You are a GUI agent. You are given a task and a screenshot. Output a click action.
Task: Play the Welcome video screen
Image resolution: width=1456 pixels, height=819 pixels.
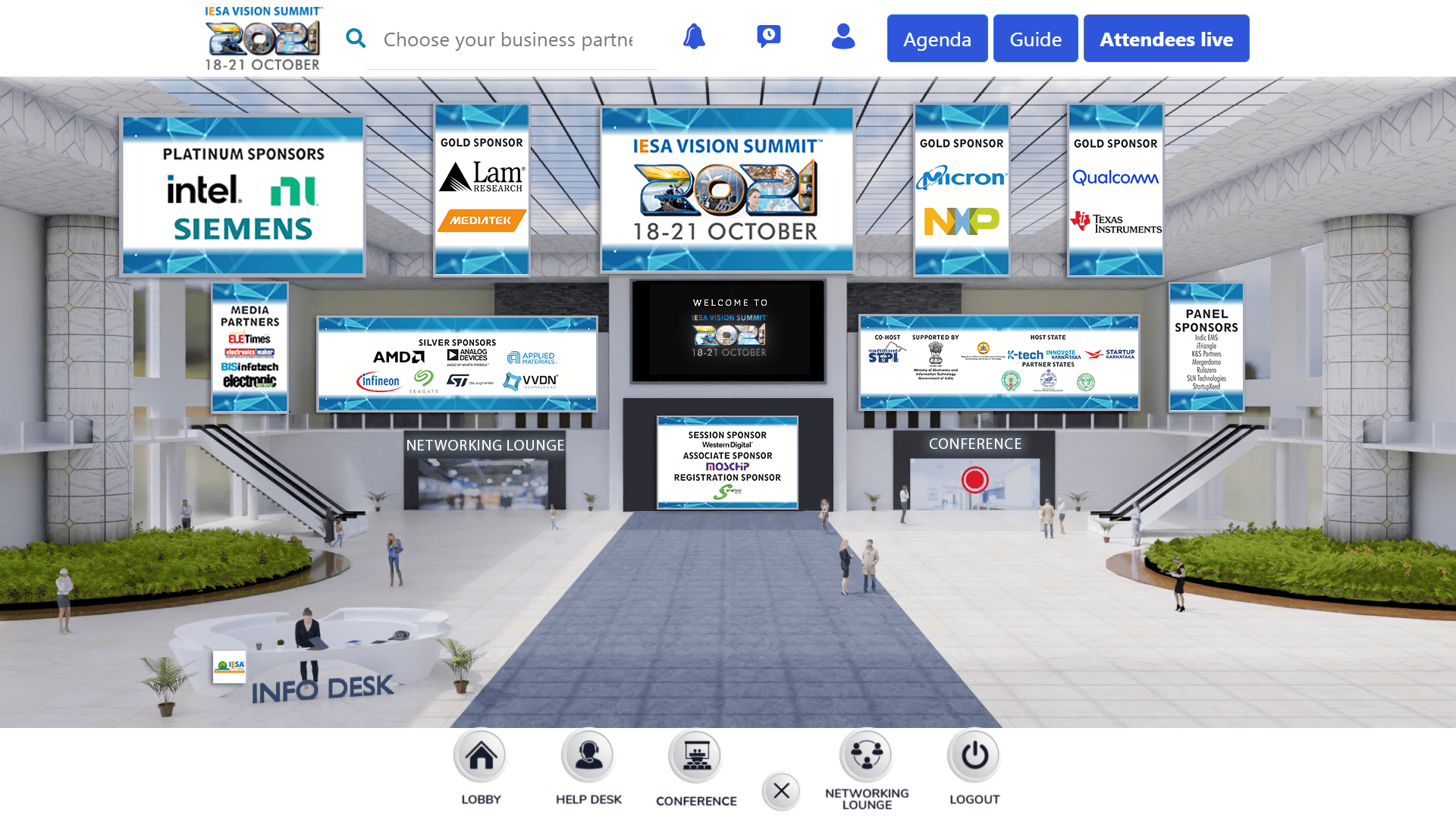pos(729,330)
